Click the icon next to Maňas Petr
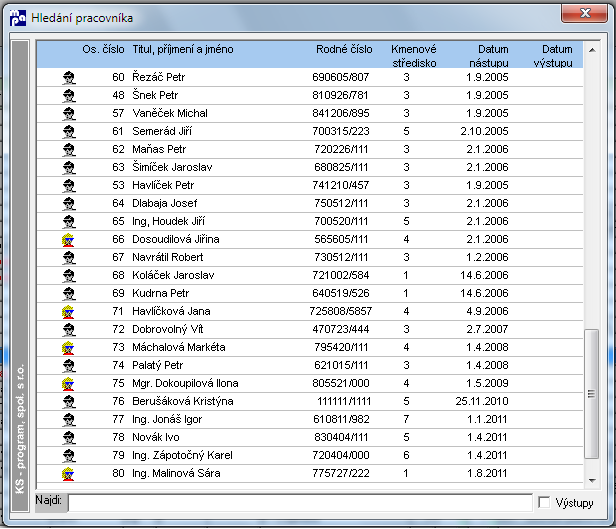 point(69,150)
